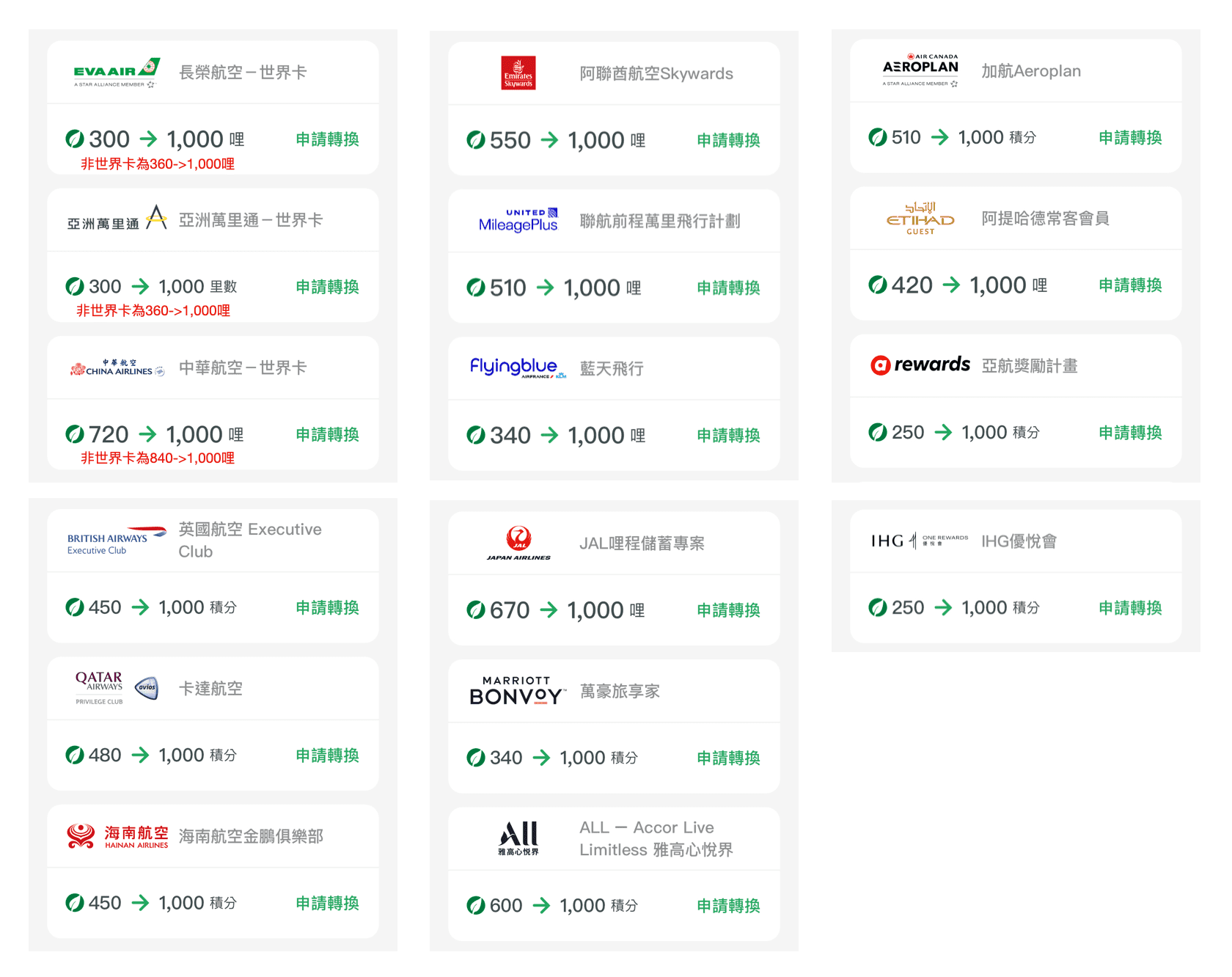This screenshot has width=1232, height=977.
Task: Apply for conversion to IHG points
Action: (x=1130, y=607)
